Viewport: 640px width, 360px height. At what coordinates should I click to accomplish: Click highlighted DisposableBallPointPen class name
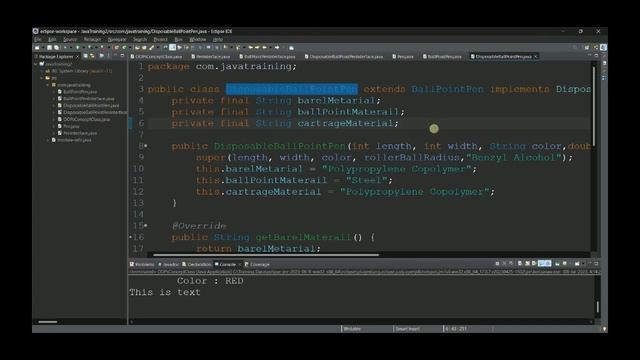click(x=291, y=89)
